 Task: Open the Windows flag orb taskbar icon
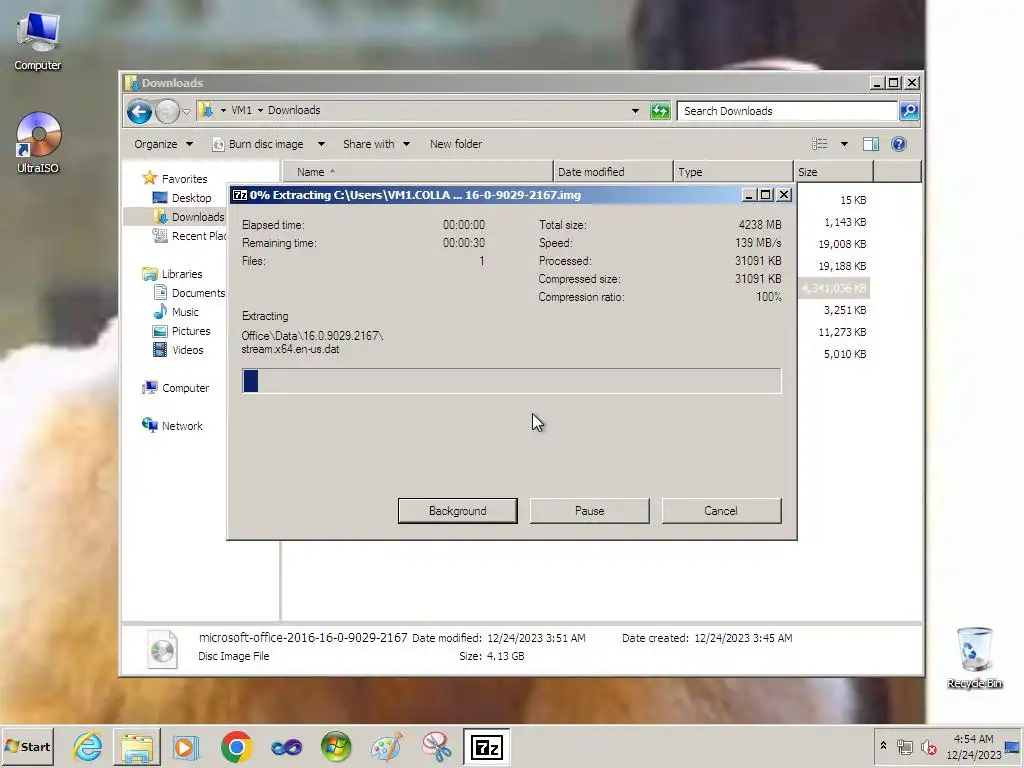[336, 747]
